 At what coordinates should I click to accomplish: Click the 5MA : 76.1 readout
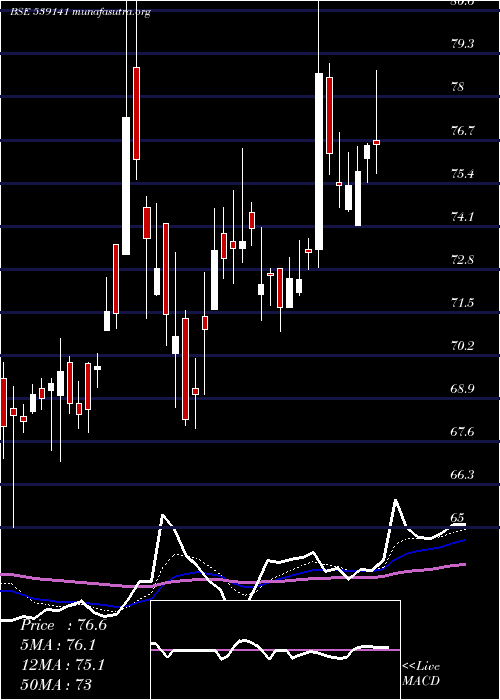58,645
